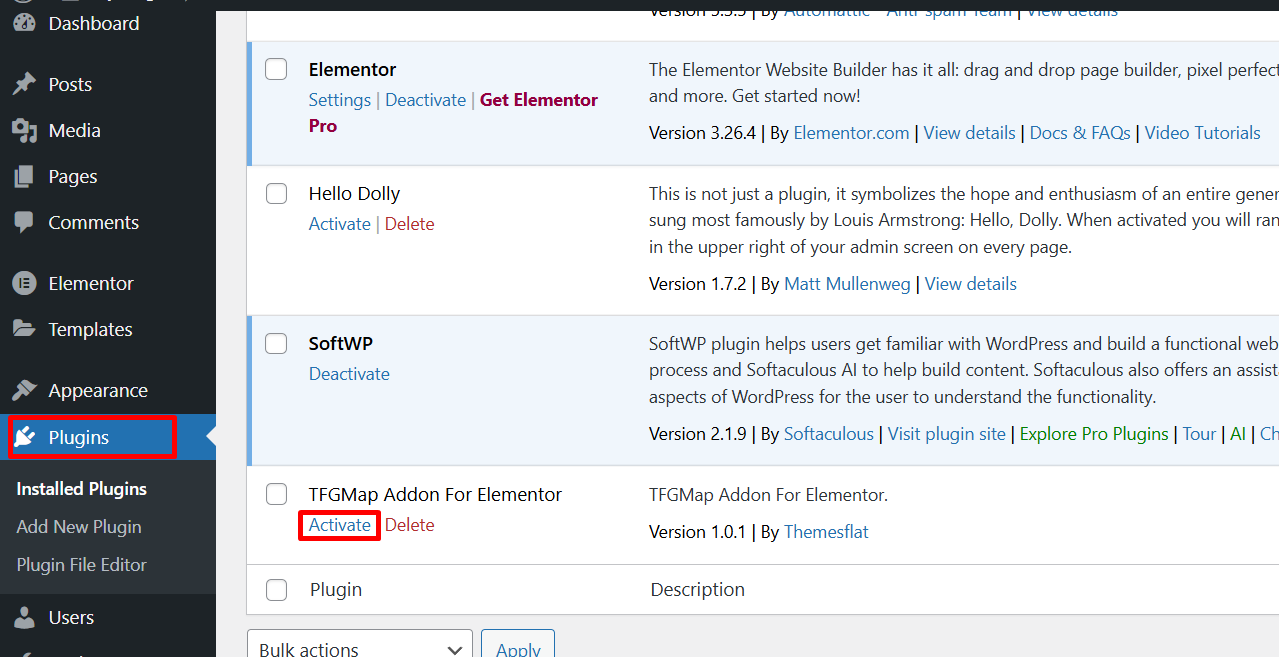Viewport: 1279px width, 657px height.
Task: Select Installed Plugins submenu item
Action: [82, 489]
